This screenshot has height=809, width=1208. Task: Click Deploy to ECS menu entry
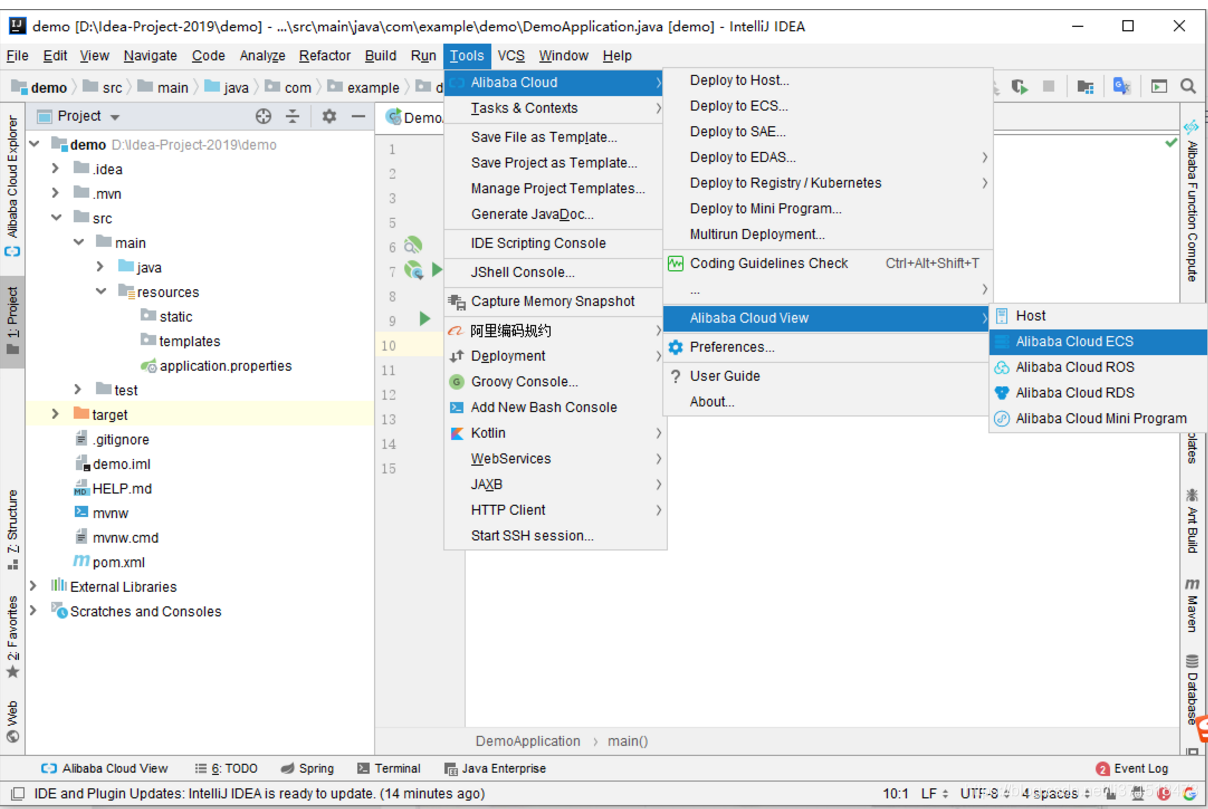coord(827,106)
